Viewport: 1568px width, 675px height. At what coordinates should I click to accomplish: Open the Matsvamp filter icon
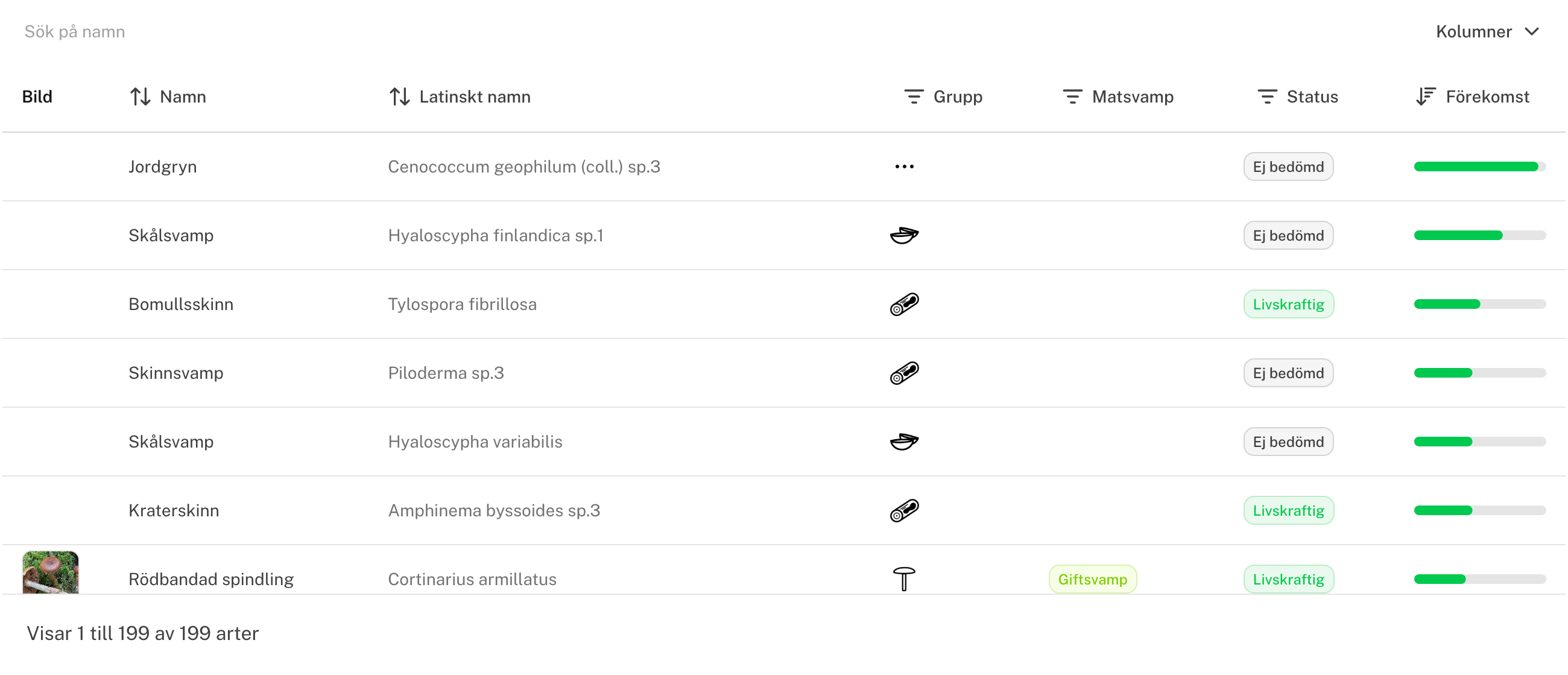pos(1072,97)
